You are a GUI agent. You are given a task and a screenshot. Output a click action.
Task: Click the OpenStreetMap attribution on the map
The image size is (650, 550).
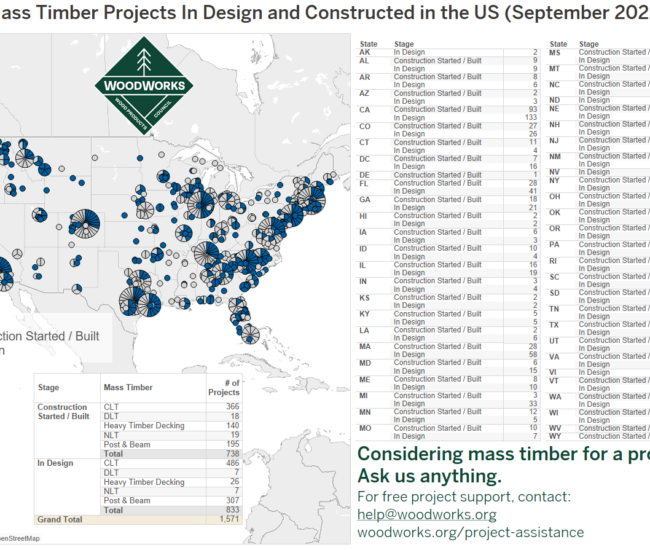(x=19, y=538)
